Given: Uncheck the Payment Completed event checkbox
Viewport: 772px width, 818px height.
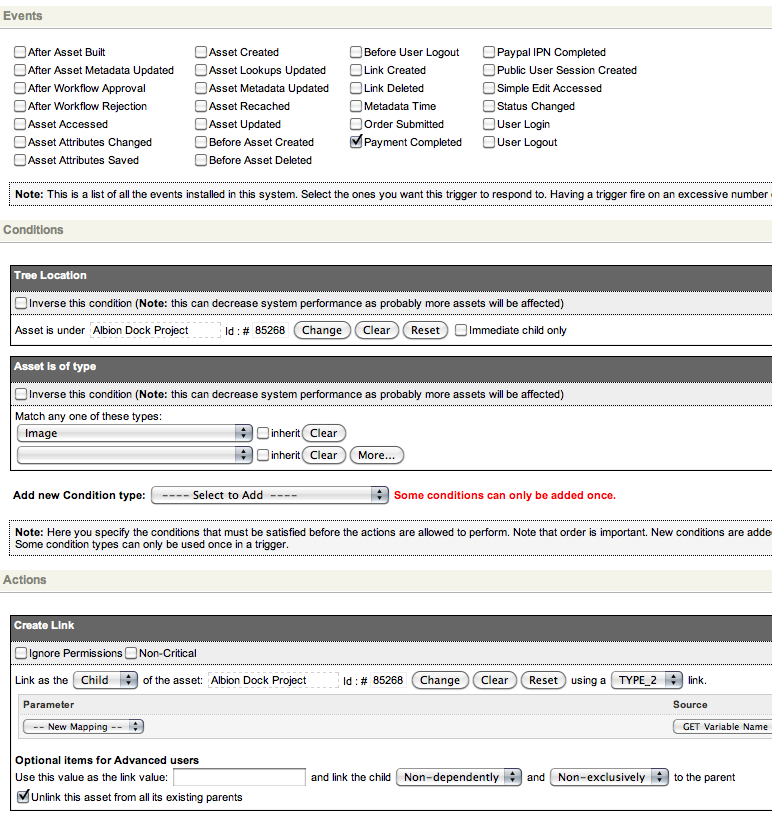Looking at the screenshot, I should tap(356, 142).
